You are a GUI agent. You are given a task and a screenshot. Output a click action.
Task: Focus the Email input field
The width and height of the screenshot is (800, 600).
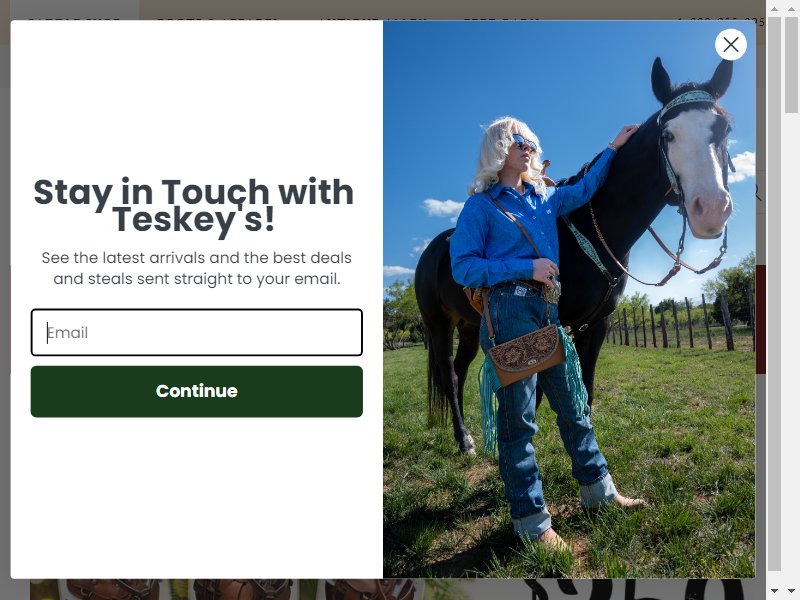click(196, 332)
